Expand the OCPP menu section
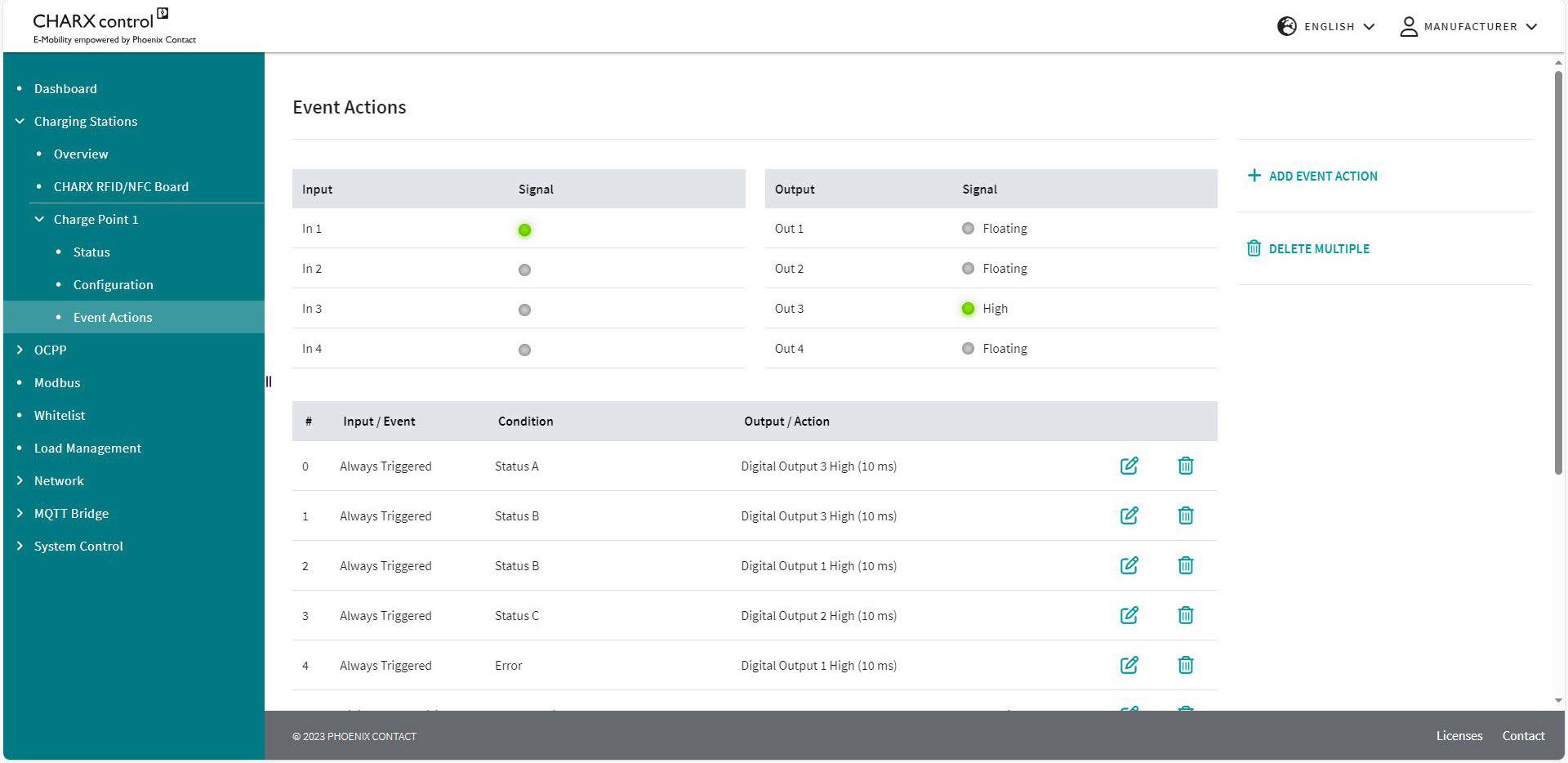The width and height of the screenshot is (1568, 763). [x=20, y=350]
